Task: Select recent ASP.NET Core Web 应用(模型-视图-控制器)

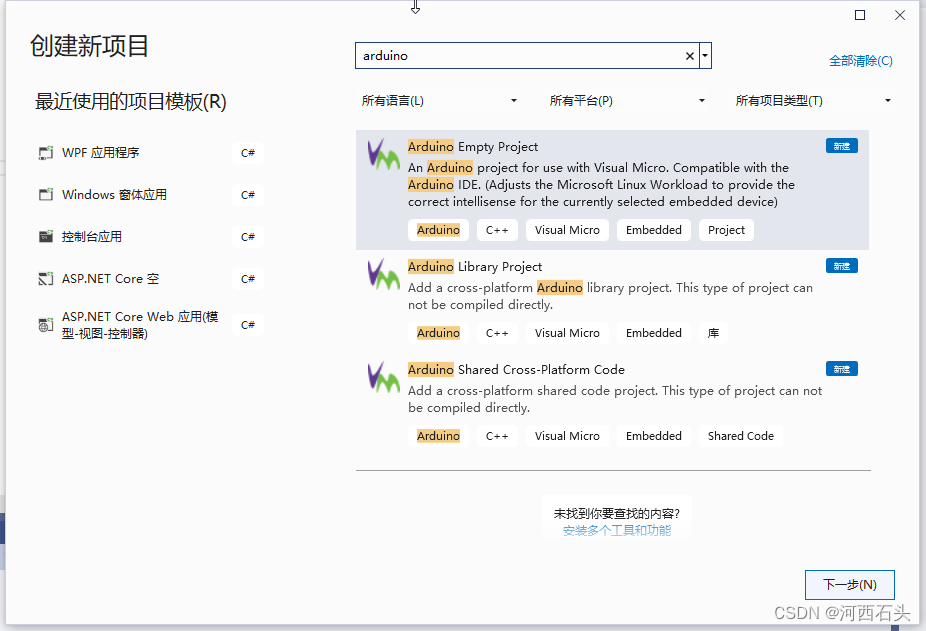Action: pos(149,324)
